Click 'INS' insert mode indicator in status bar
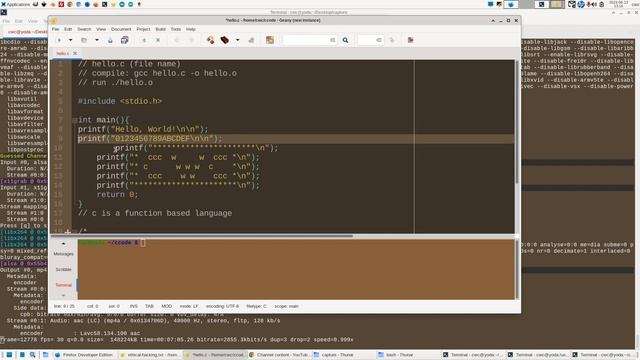Viewport: 640px width, 360px height. pos(133,306)
